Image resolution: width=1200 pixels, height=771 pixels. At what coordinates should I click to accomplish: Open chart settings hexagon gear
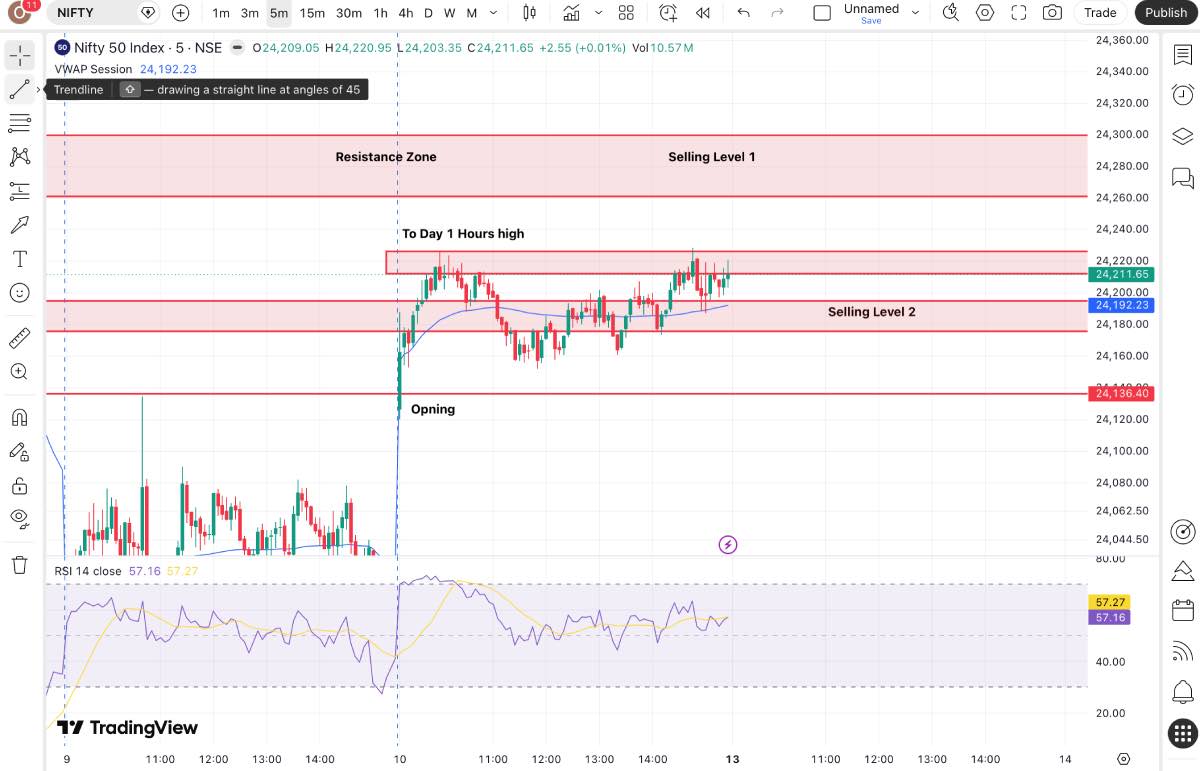pos(985,13)
